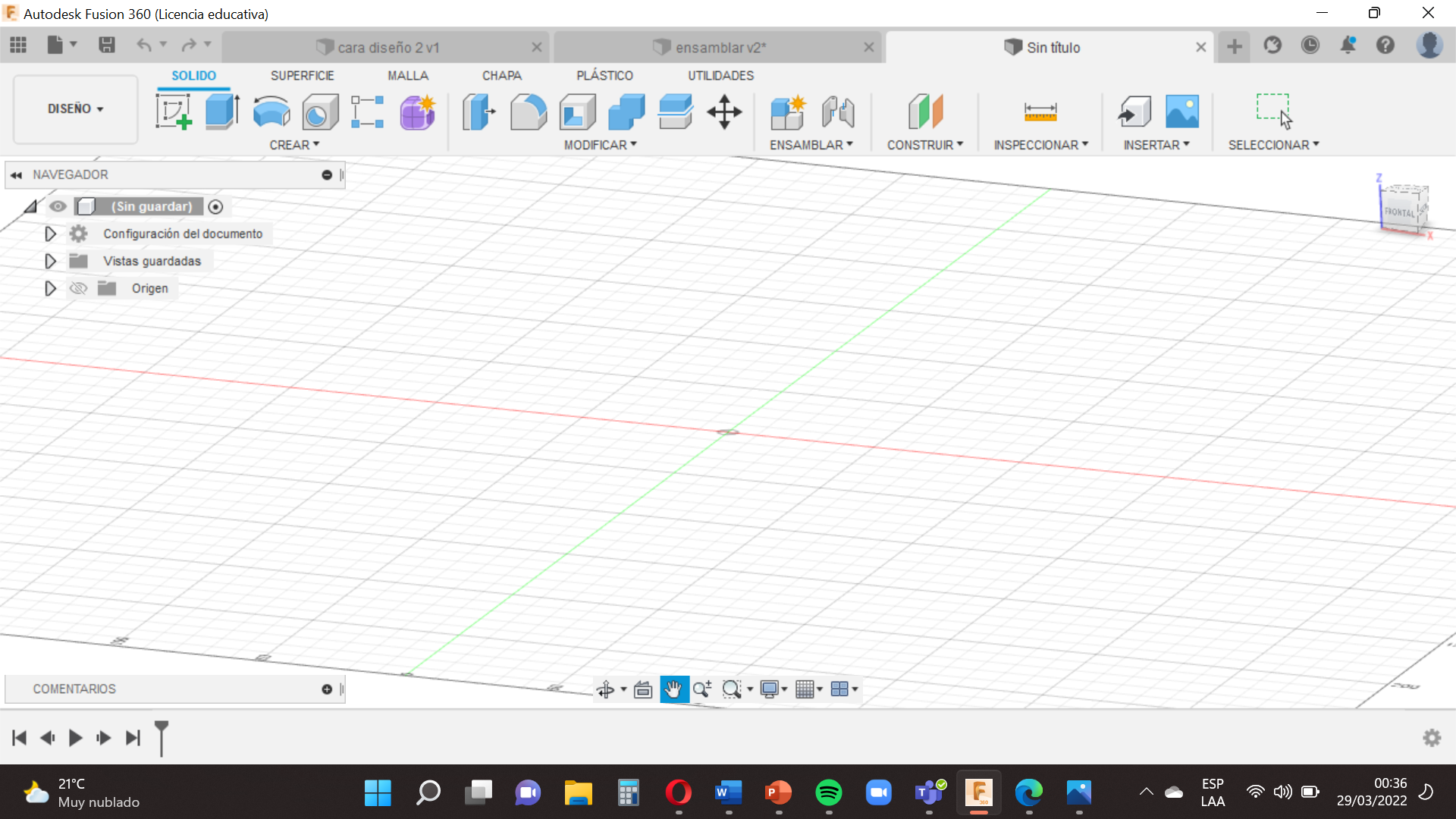Open the INSPECCIONAR dropdown menu
Screen dimensions: 1456x819
pyautogui.click(x=1041, y=145)
